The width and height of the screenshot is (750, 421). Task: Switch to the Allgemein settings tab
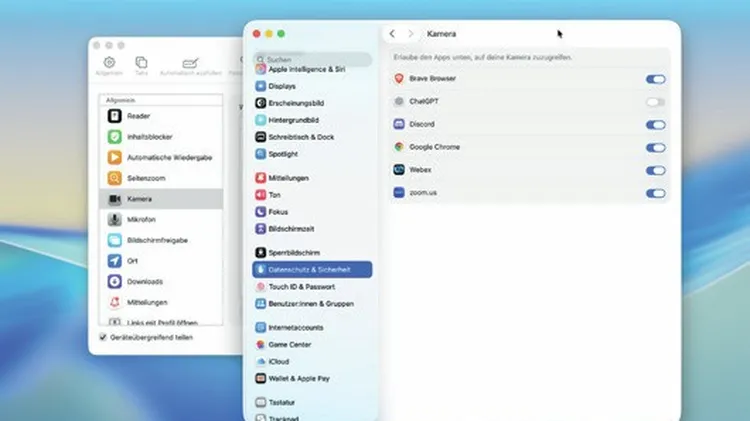point(110,65)
